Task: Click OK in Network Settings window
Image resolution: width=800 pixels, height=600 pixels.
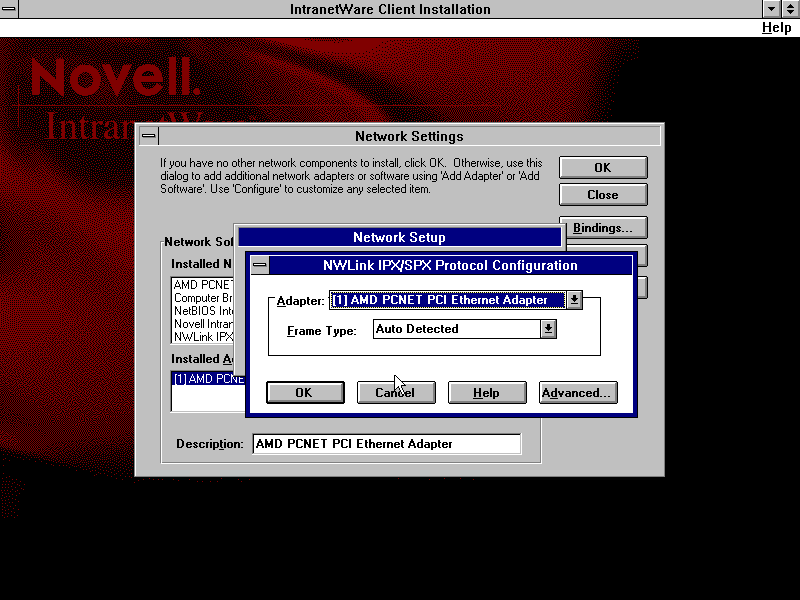Action: [603, 167]
